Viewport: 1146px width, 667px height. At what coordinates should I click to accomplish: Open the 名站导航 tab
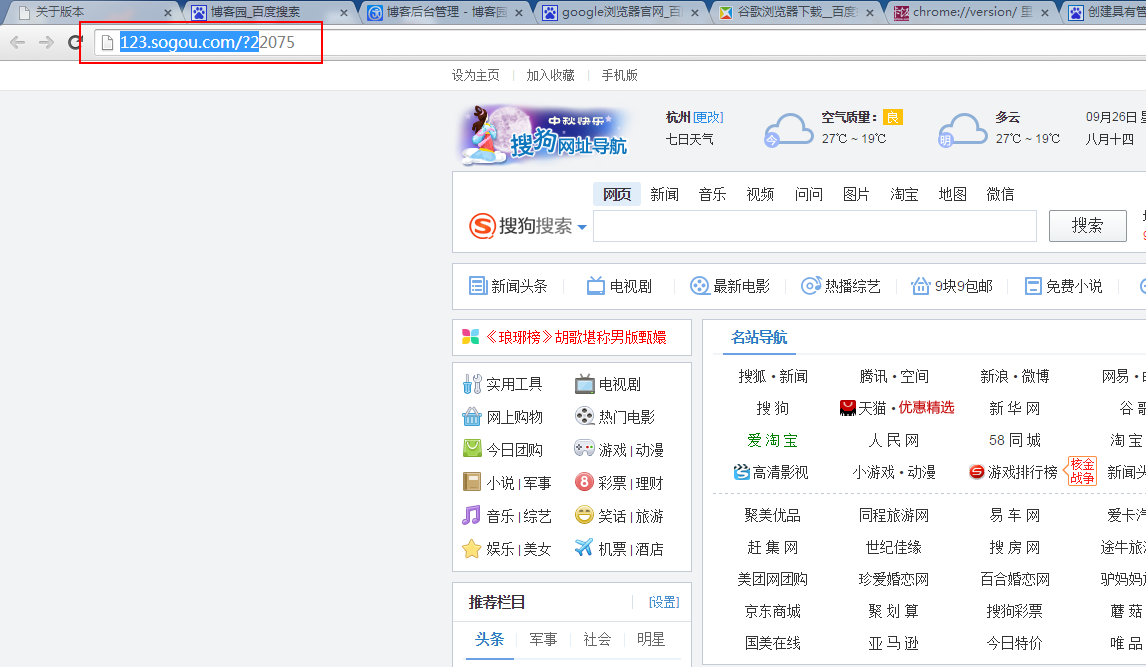coord(759,338)
